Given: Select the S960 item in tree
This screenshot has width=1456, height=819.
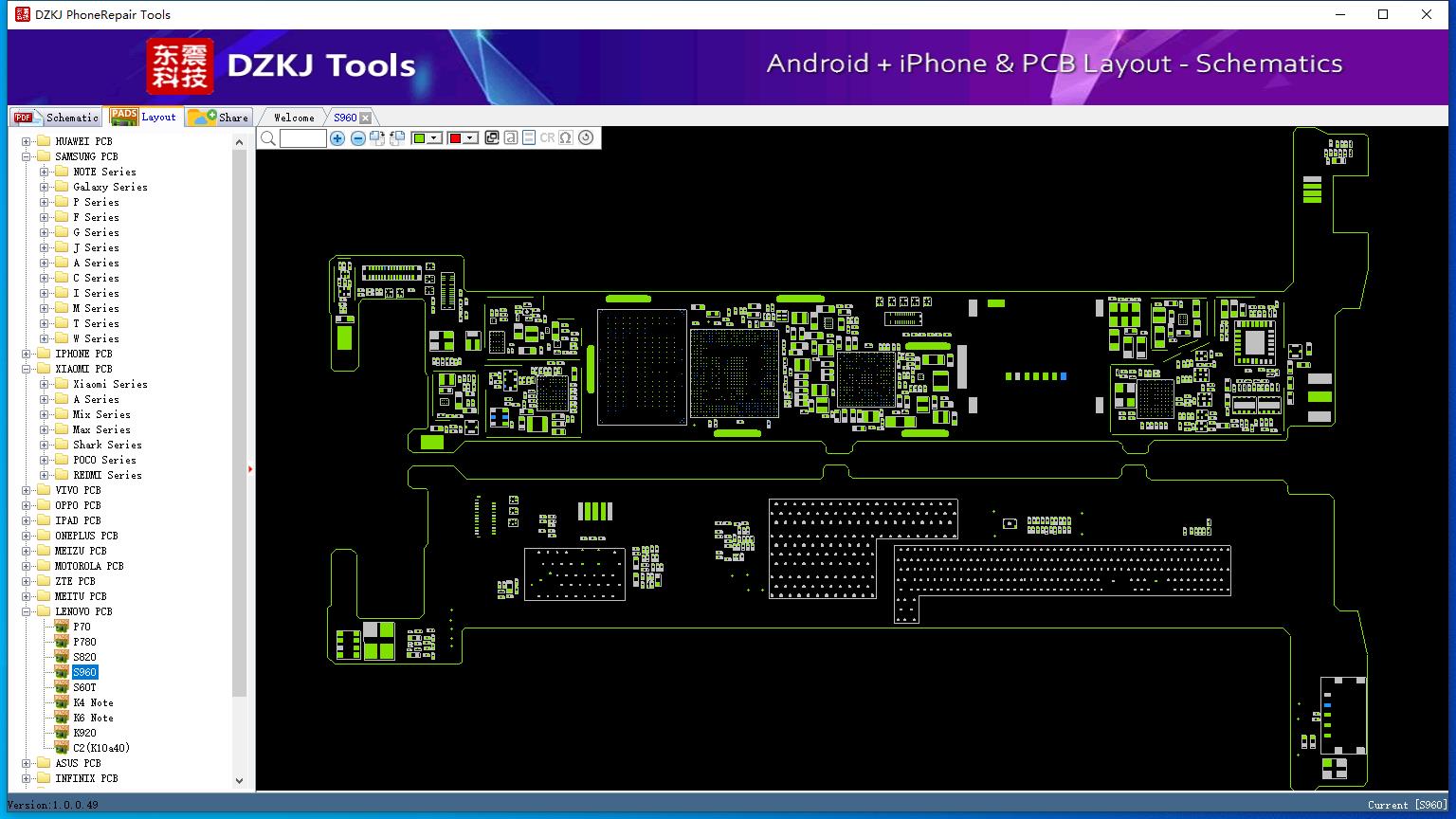Looking at the screenshot, I should 84,672.
